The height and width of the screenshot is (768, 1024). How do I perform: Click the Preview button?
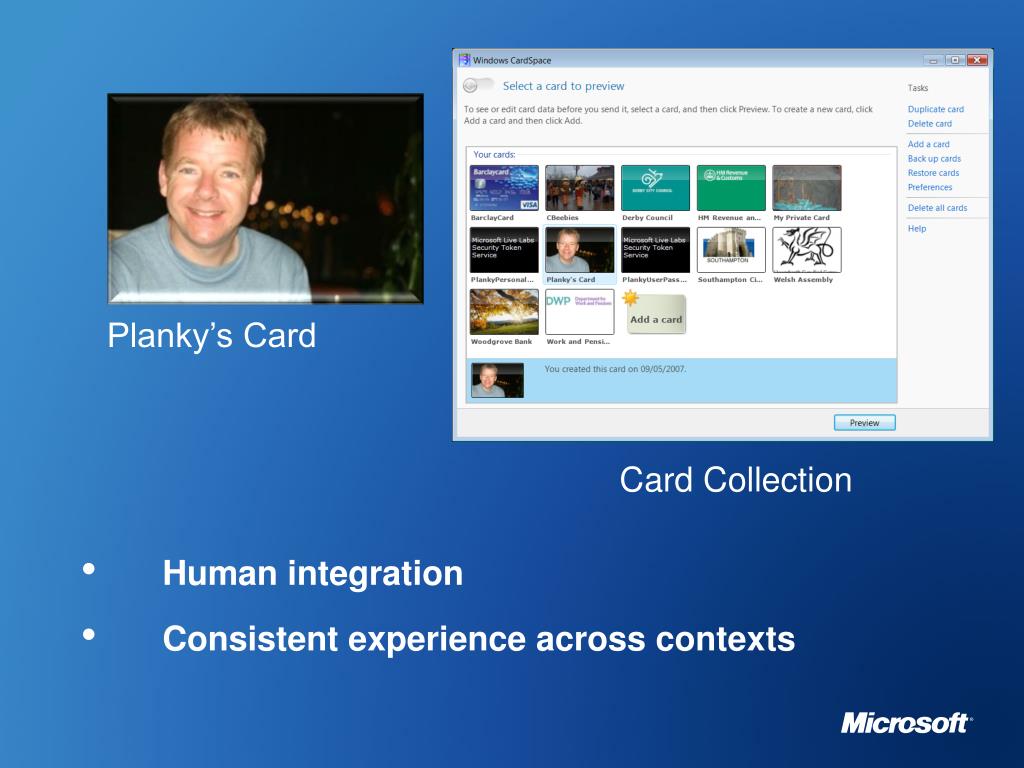pyautogui.click(x=865, y=423)
